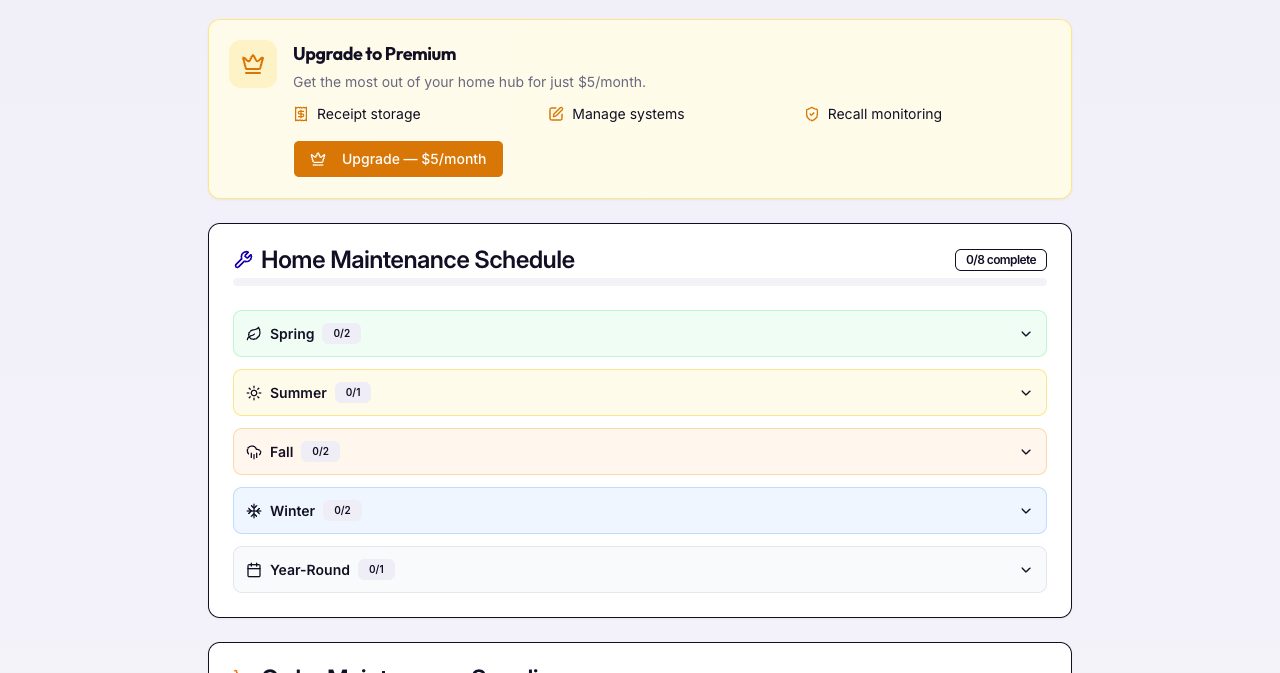
Task: Click the Fall 0/2 count badge
Action: click(321, 452)
